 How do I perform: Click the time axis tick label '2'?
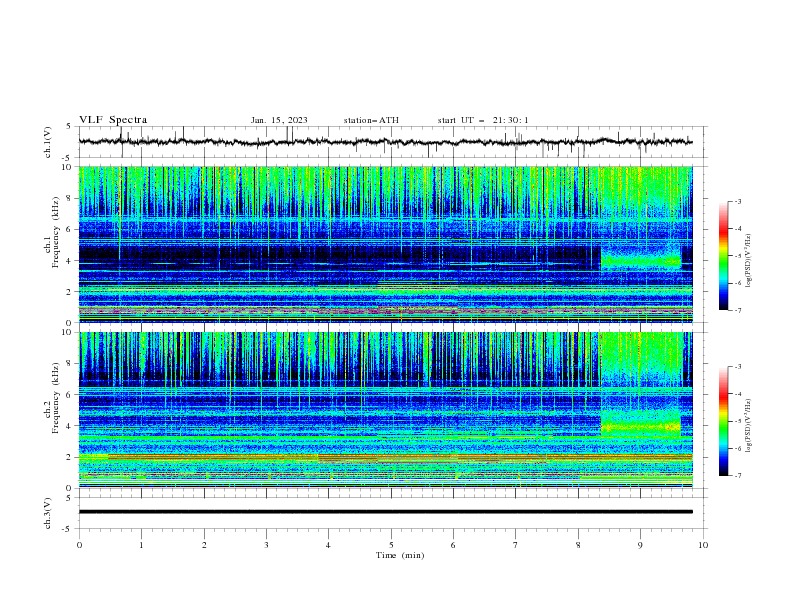(x=204, y=545)
